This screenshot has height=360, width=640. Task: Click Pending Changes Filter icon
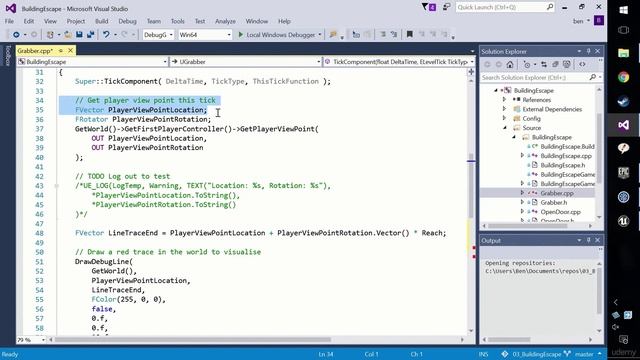[527, 64]
